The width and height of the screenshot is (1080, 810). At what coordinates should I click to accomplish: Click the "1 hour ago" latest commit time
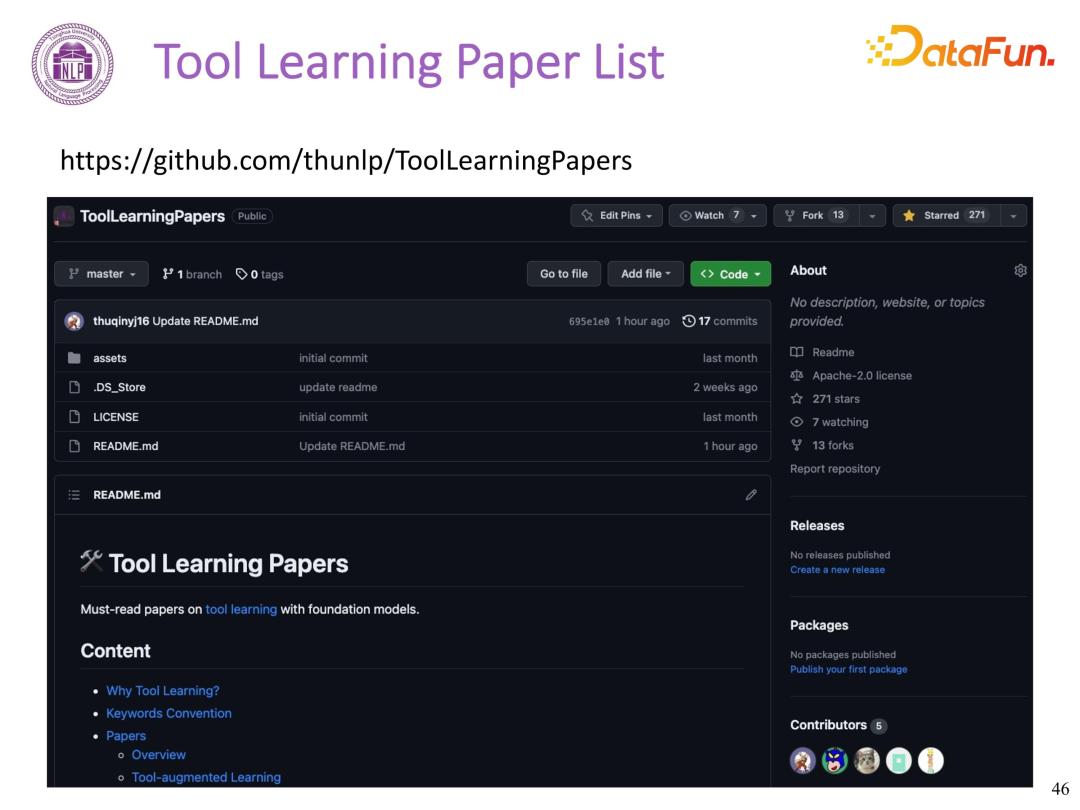[643, 321]
